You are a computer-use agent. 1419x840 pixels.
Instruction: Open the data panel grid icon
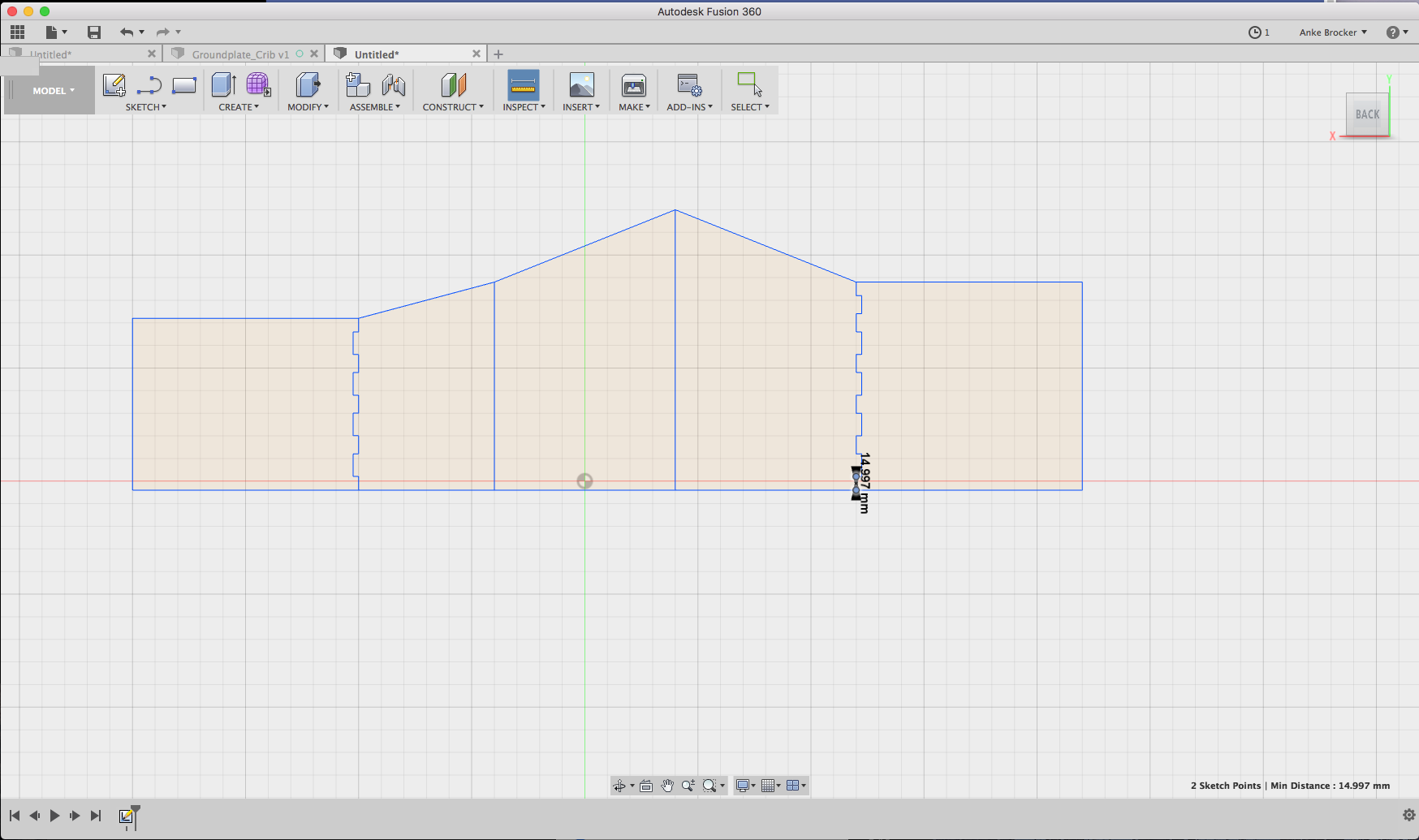[17, 32]
